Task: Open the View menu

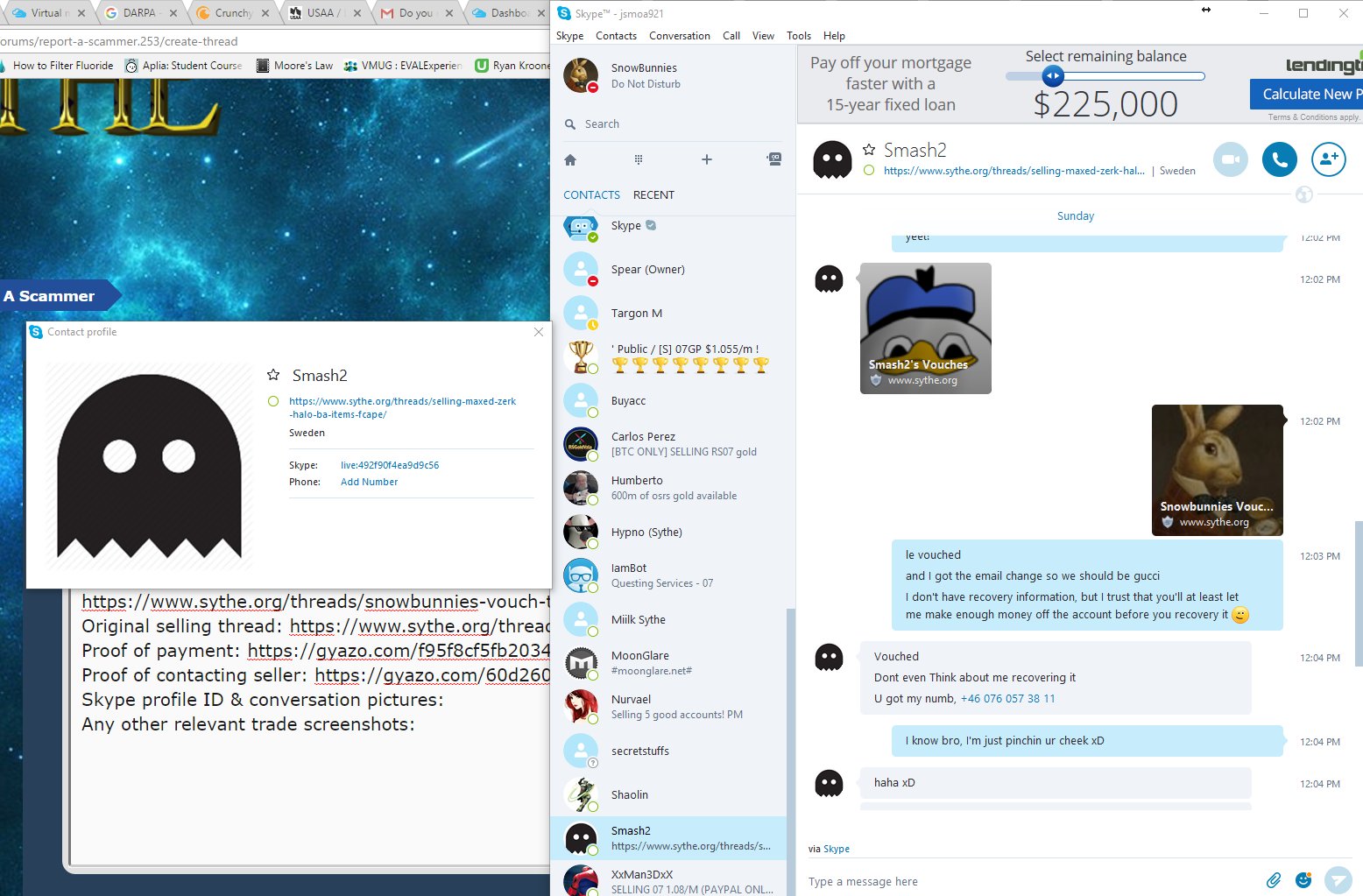Action: pyautogui.click(x=763, y=36)
